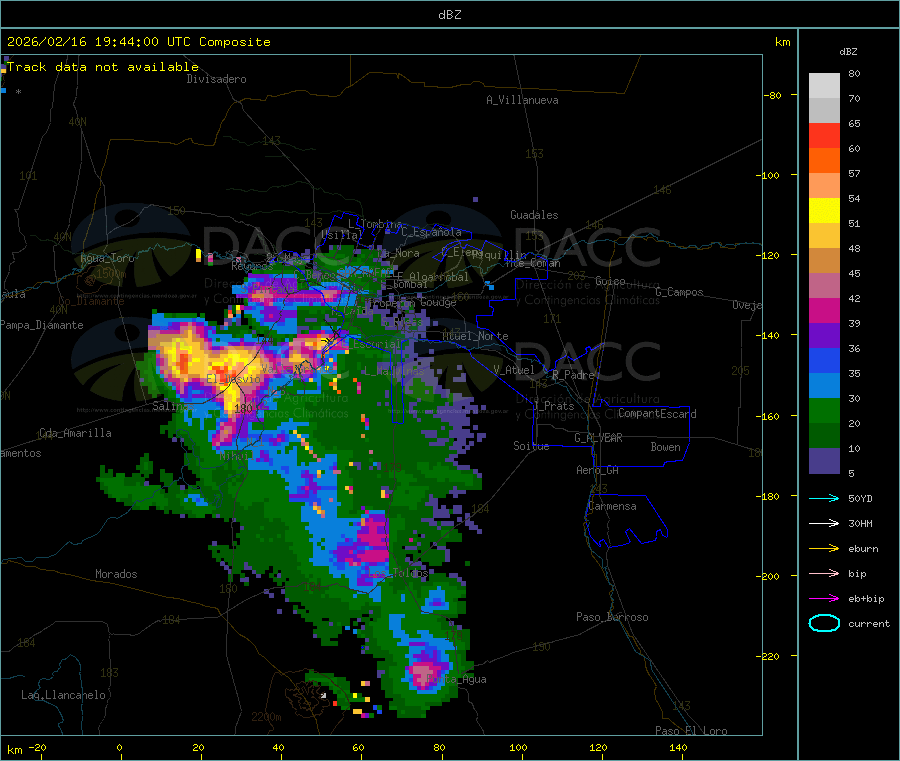Viewport: 900px width, 761px height.
Task: Click the 'Paso_Barroso' place label
Action: coord(612,617)
